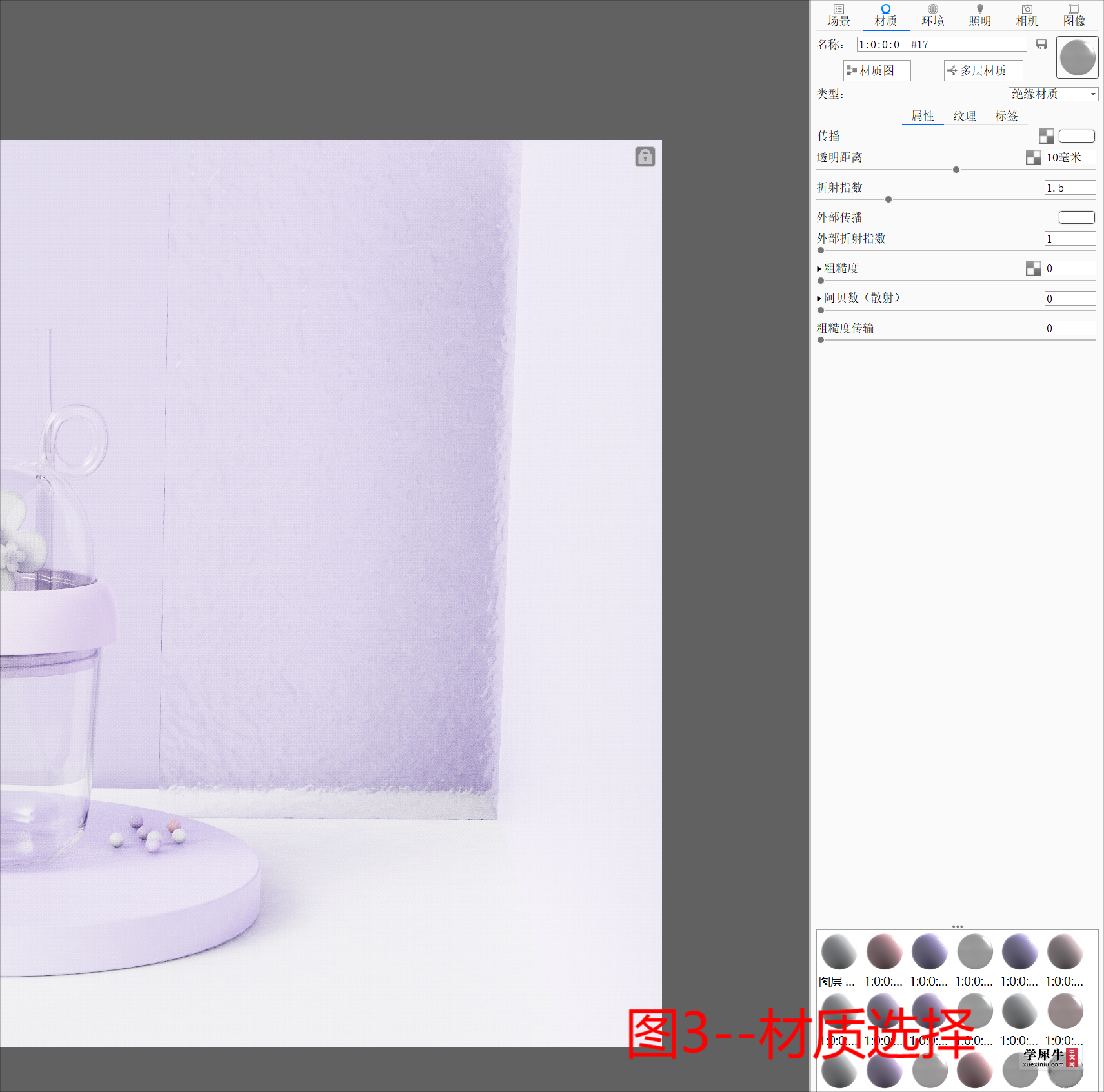Open the 相机 tab
Screen dimensions: 1104x1092
coord(1027,15)
